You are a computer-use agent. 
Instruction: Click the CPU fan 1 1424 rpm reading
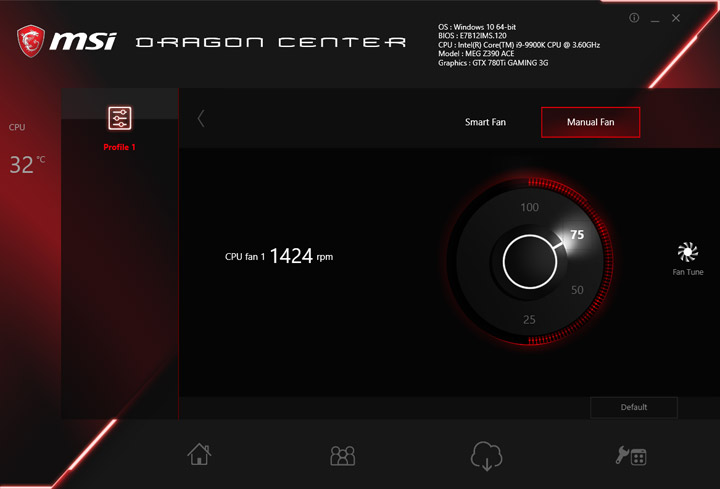[279, 256]
